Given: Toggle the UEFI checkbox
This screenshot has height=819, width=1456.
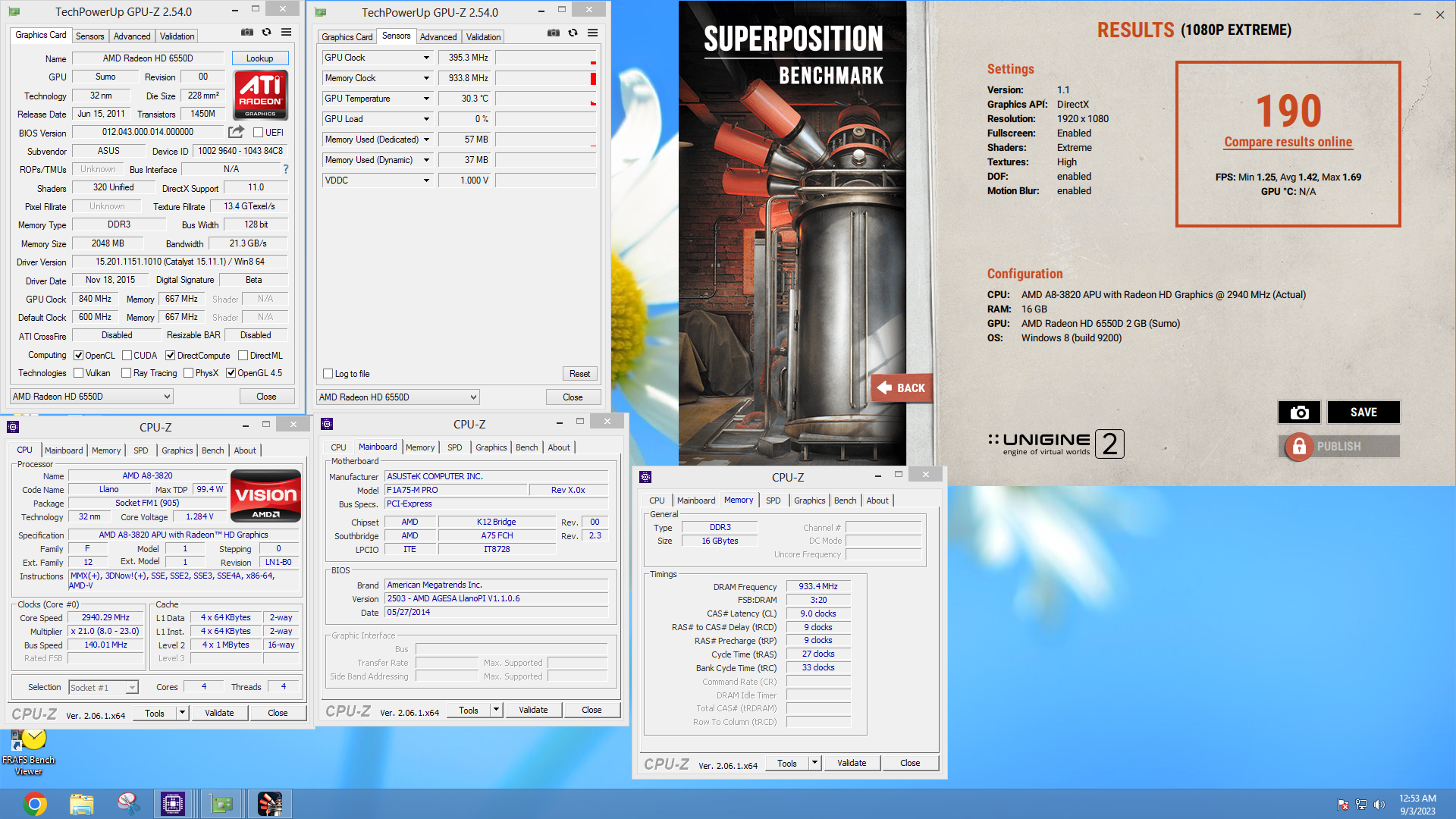Looking at the screenshot, I should (258, 133).
